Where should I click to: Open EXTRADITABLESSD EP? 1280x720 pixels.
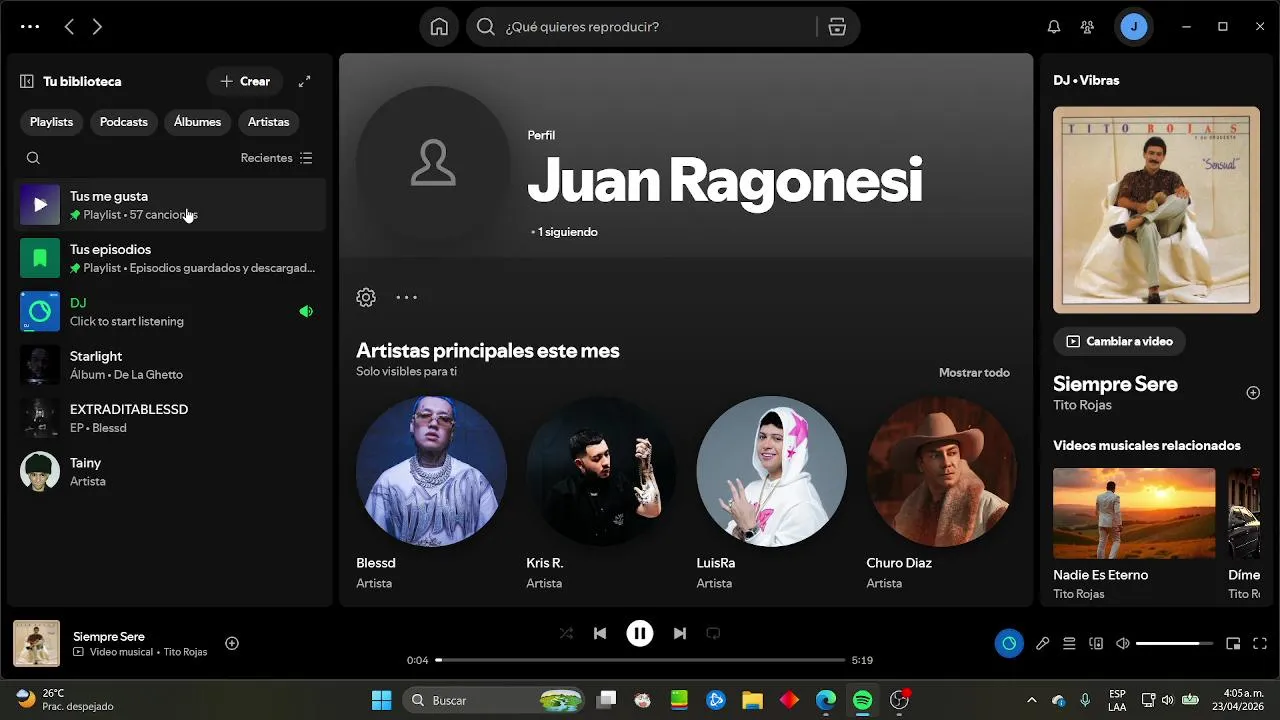170,418
